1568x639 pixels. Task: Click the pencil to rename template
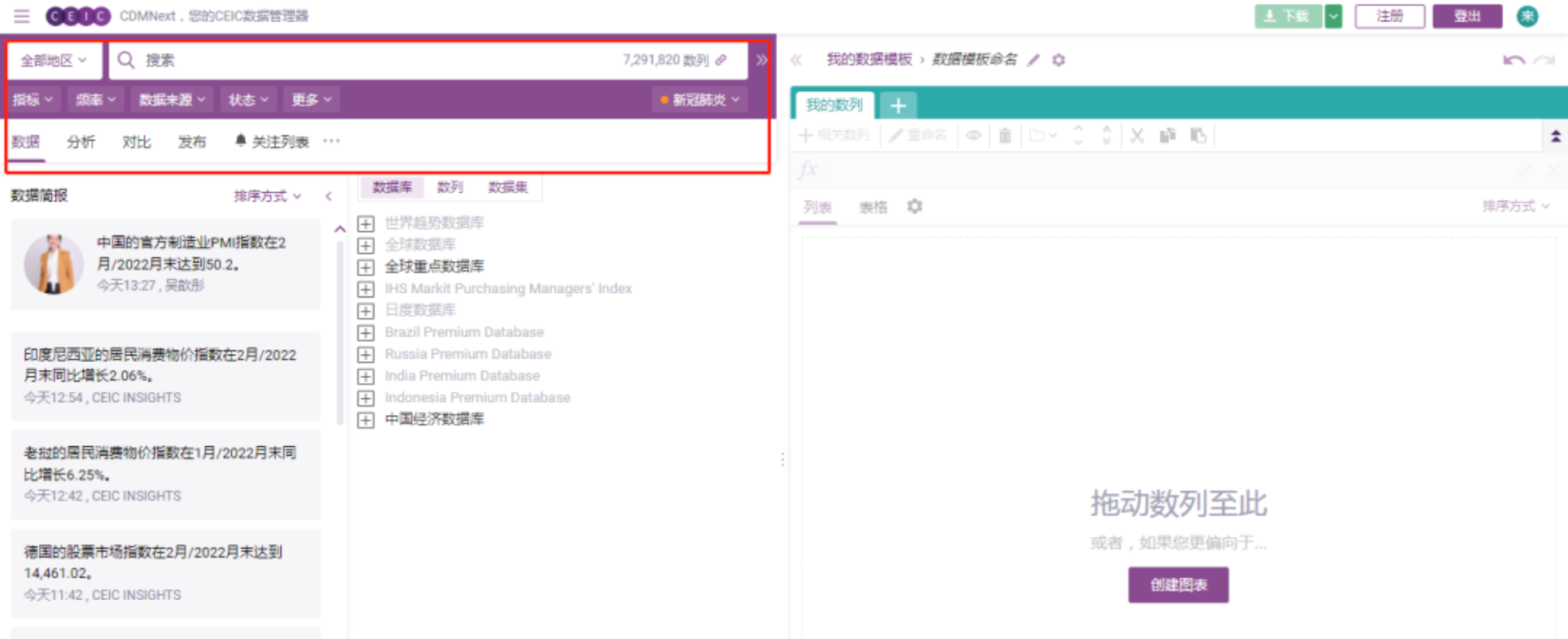(x=1033, y=60)
